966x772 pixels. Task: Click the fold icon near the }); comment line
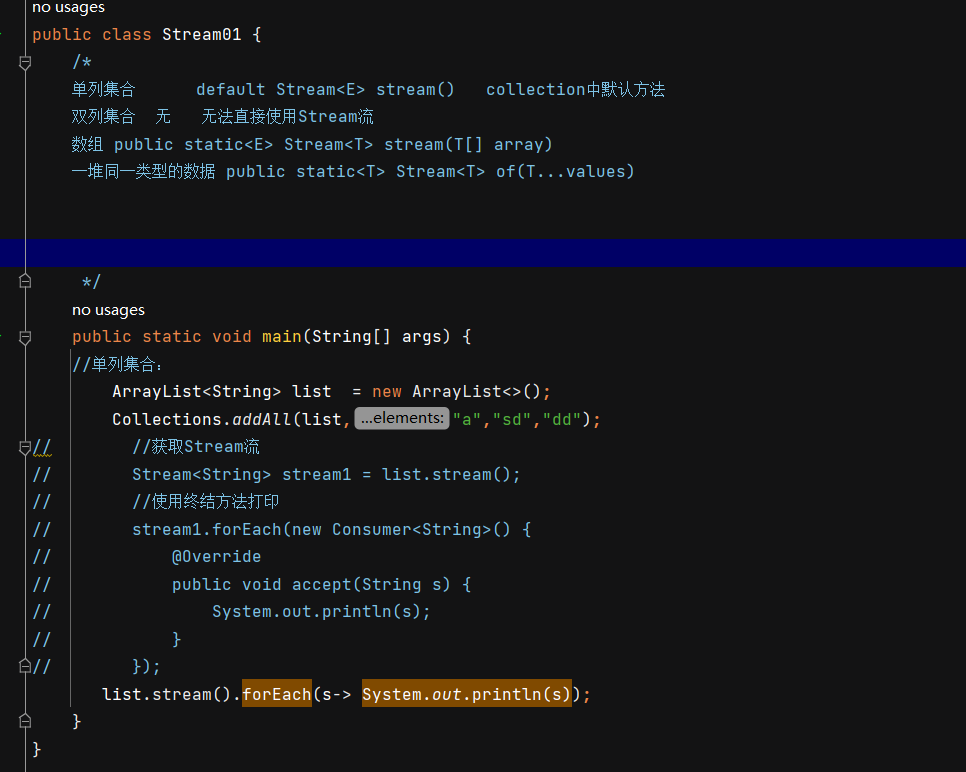point(25,666)
